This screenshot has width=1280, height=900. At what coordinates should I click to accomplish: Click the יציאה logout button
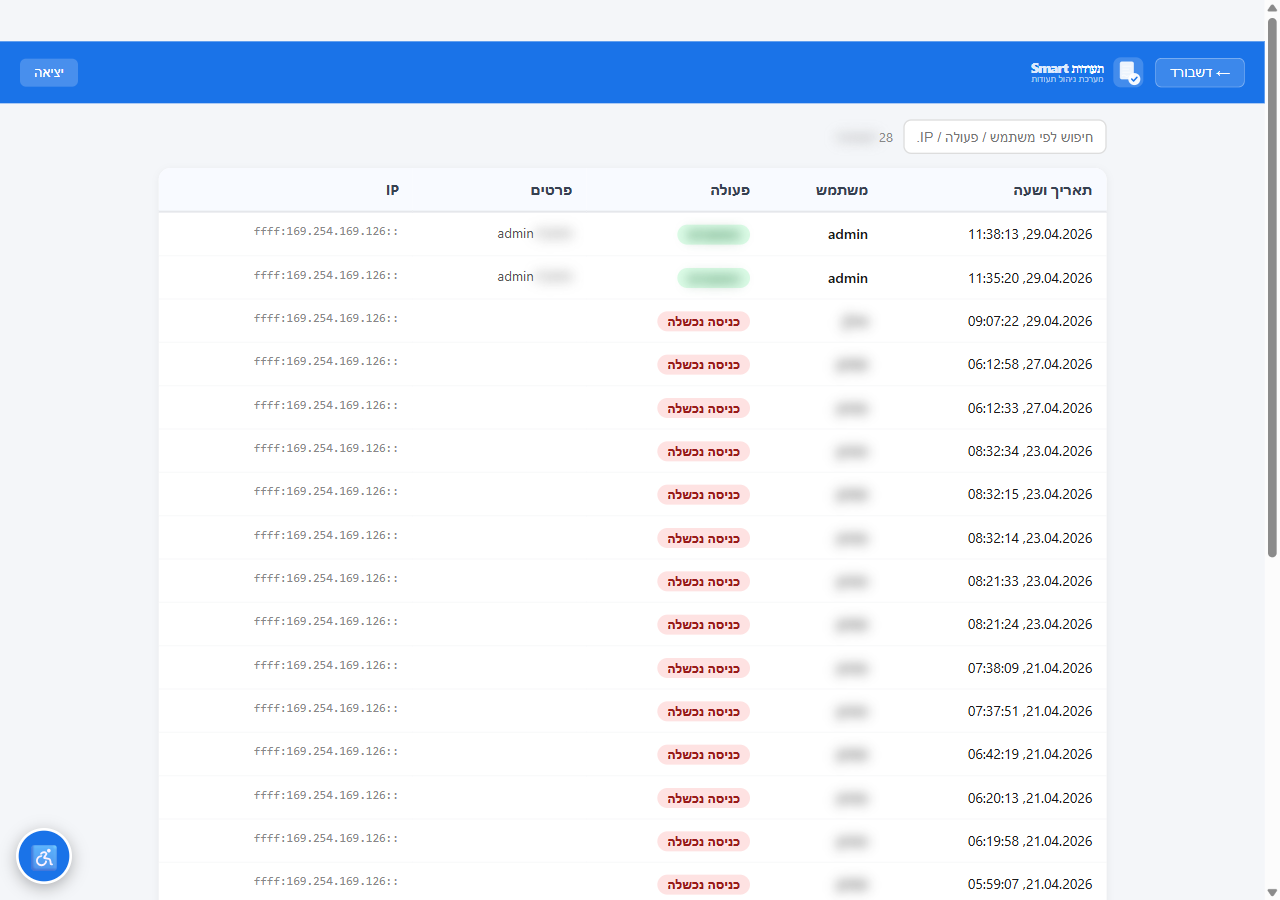point(49,72)
